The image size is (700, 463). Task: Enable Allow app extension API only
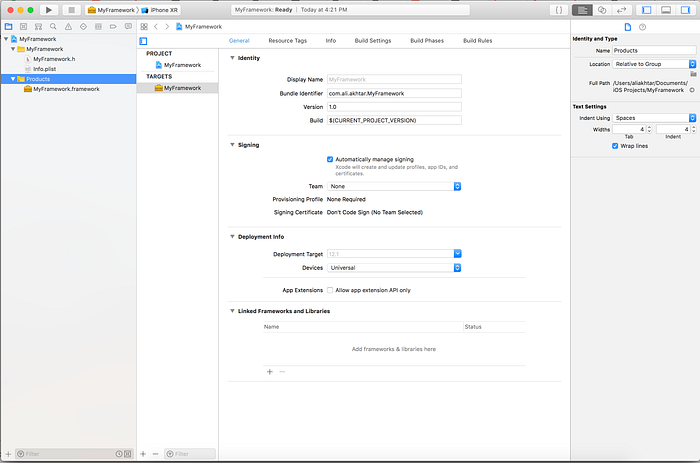[x=330, y=290]
